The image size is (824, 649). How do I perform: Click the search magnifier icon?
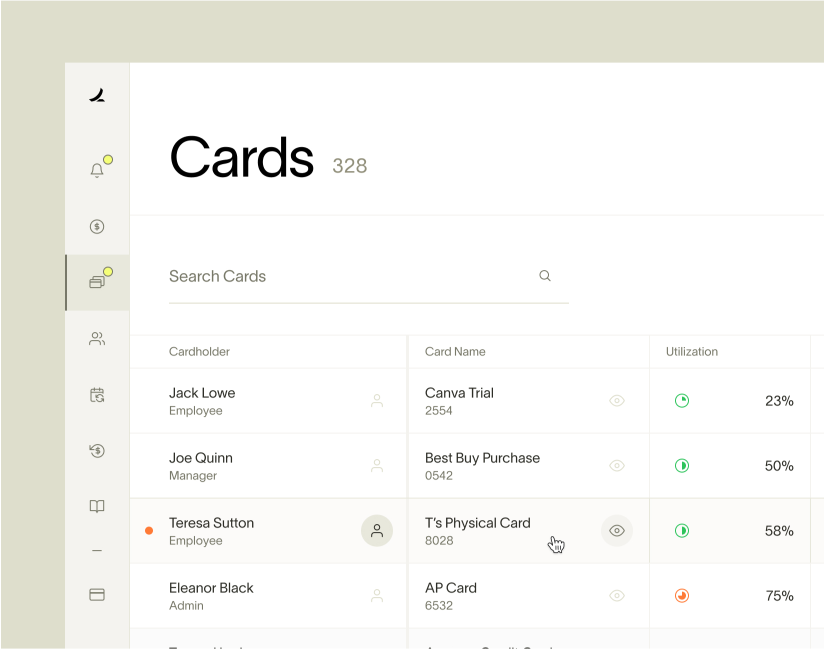click(x=545, y=275)
